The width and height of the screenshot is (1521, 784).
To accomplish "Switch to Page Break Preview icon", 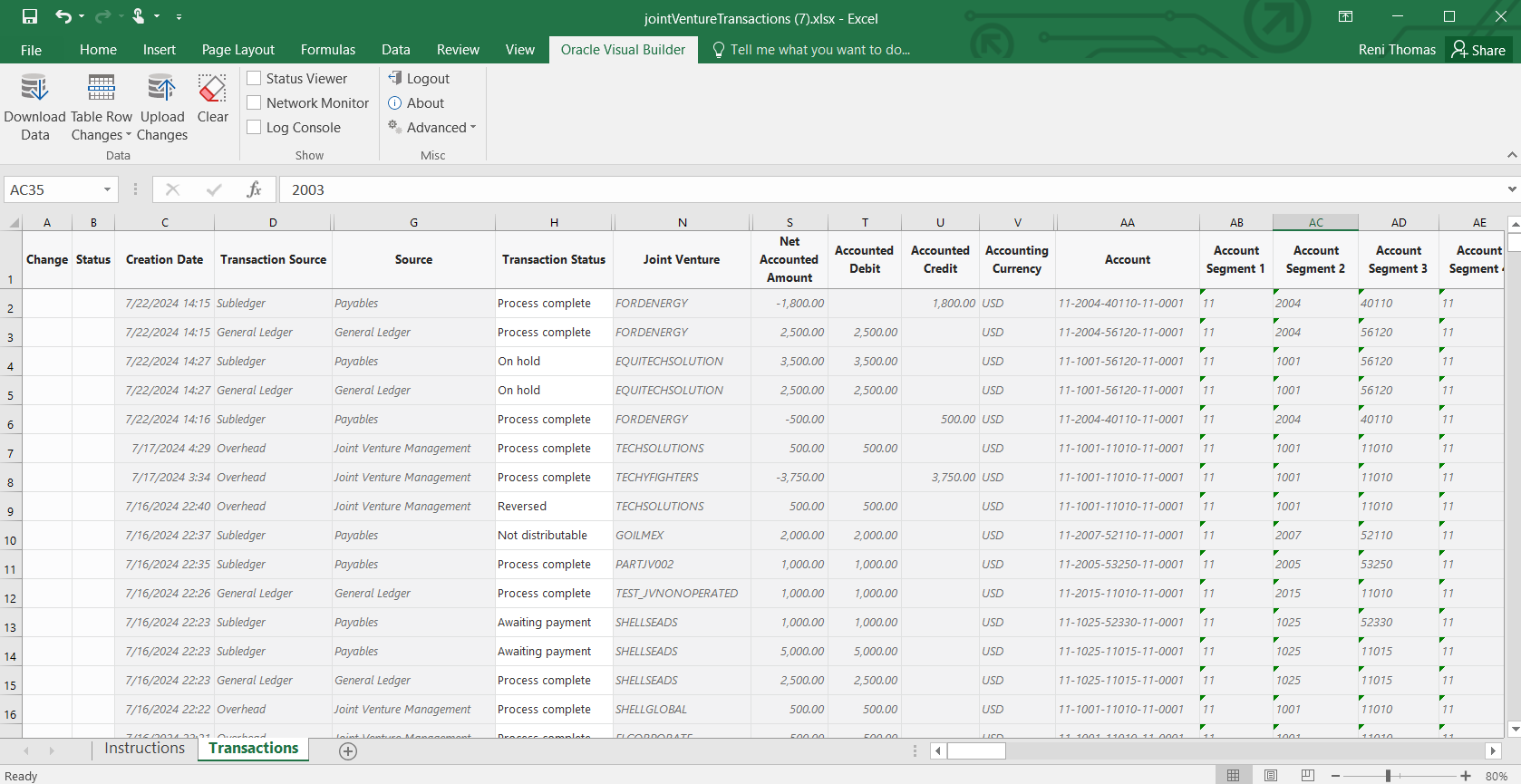I will point(1307,776).
